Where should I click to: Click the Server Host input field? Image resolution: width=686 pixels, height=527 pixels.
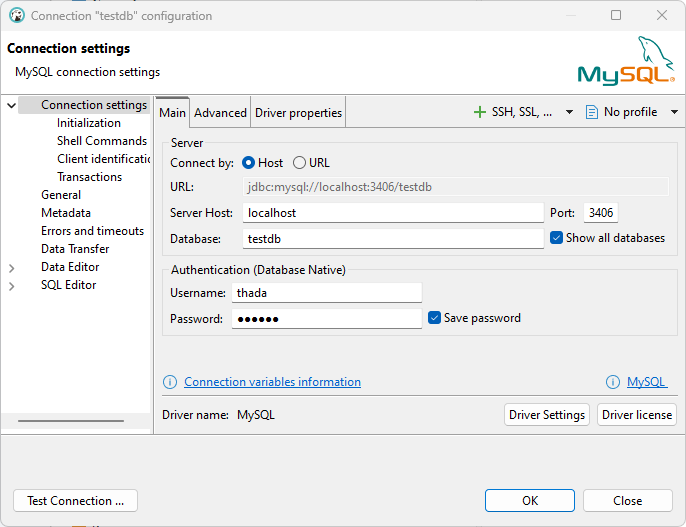[x=393, y=213]
